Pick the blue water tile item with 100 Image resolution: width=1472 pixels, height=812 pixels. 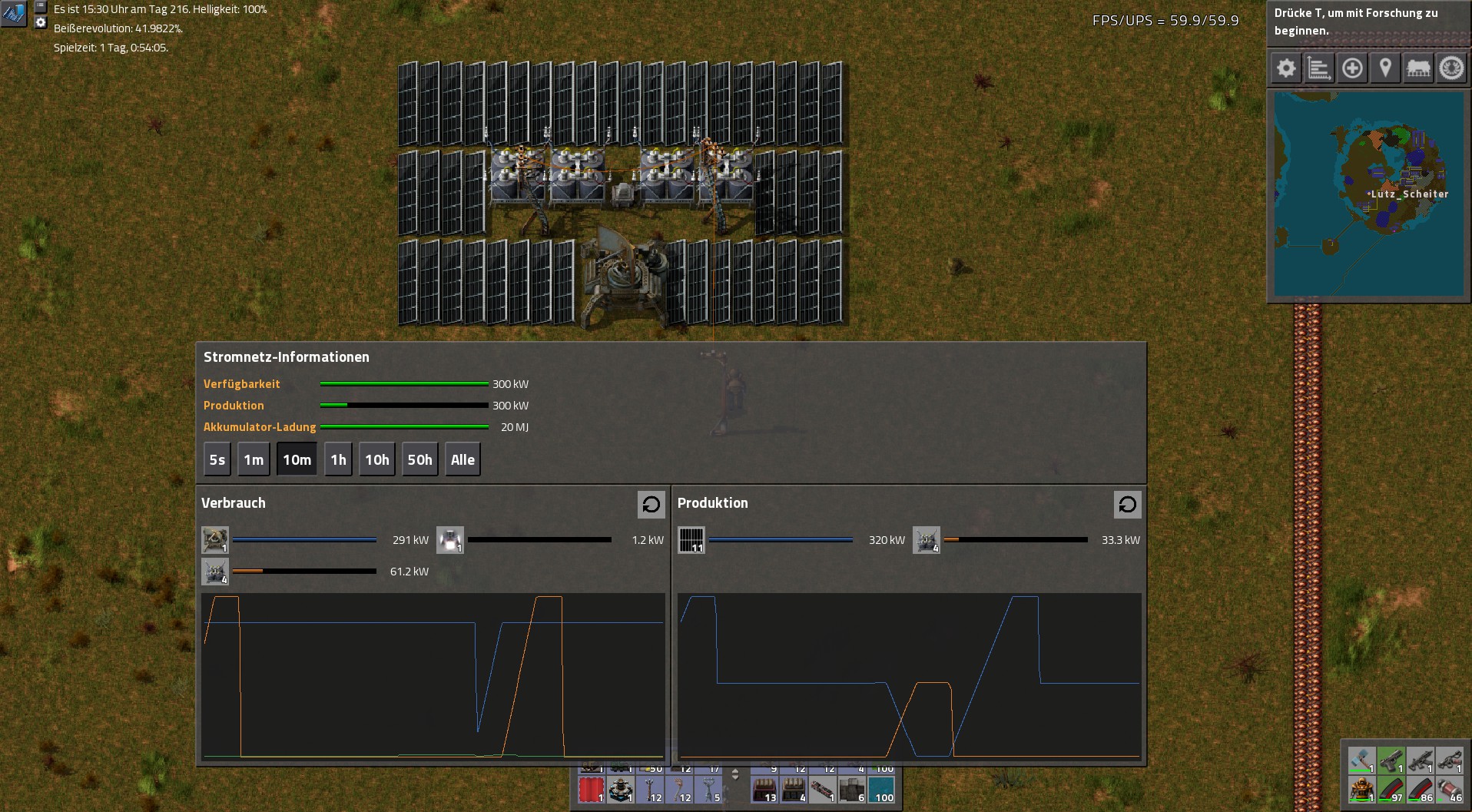click(881, 790)
